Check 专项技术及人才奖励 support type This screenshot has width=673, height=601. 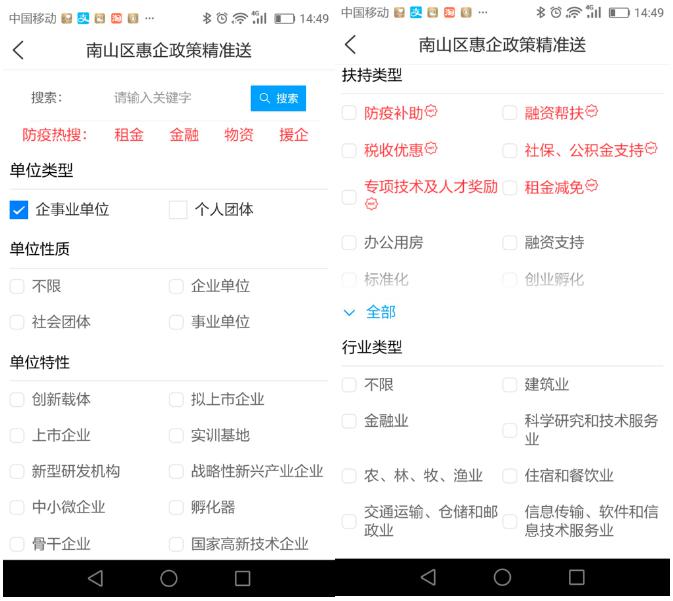coord(349,197)
